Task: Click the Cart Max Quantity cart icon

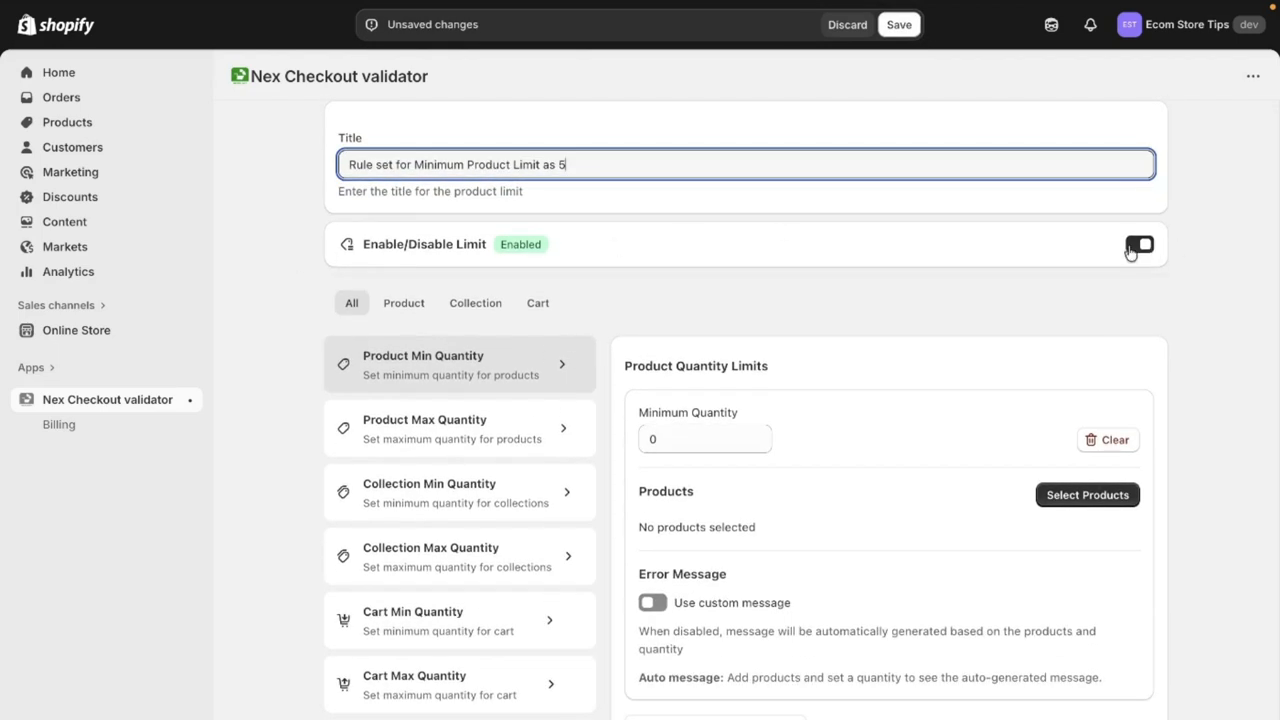Action: tap(343, 684)
